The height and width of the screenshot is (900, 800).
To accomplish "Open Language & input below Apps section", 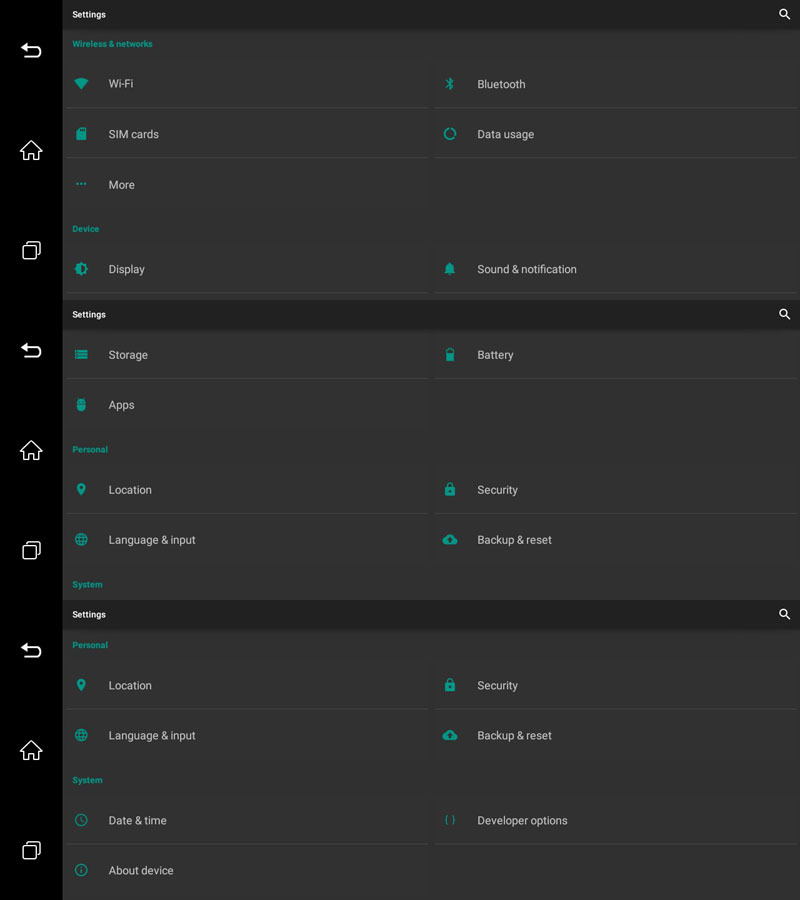I will (152, 540).
